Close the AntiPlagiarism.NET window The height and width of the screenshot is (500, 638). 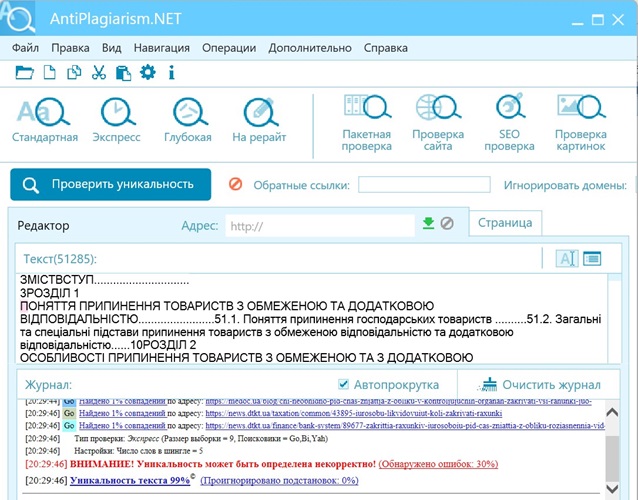[x=618, y=20]
